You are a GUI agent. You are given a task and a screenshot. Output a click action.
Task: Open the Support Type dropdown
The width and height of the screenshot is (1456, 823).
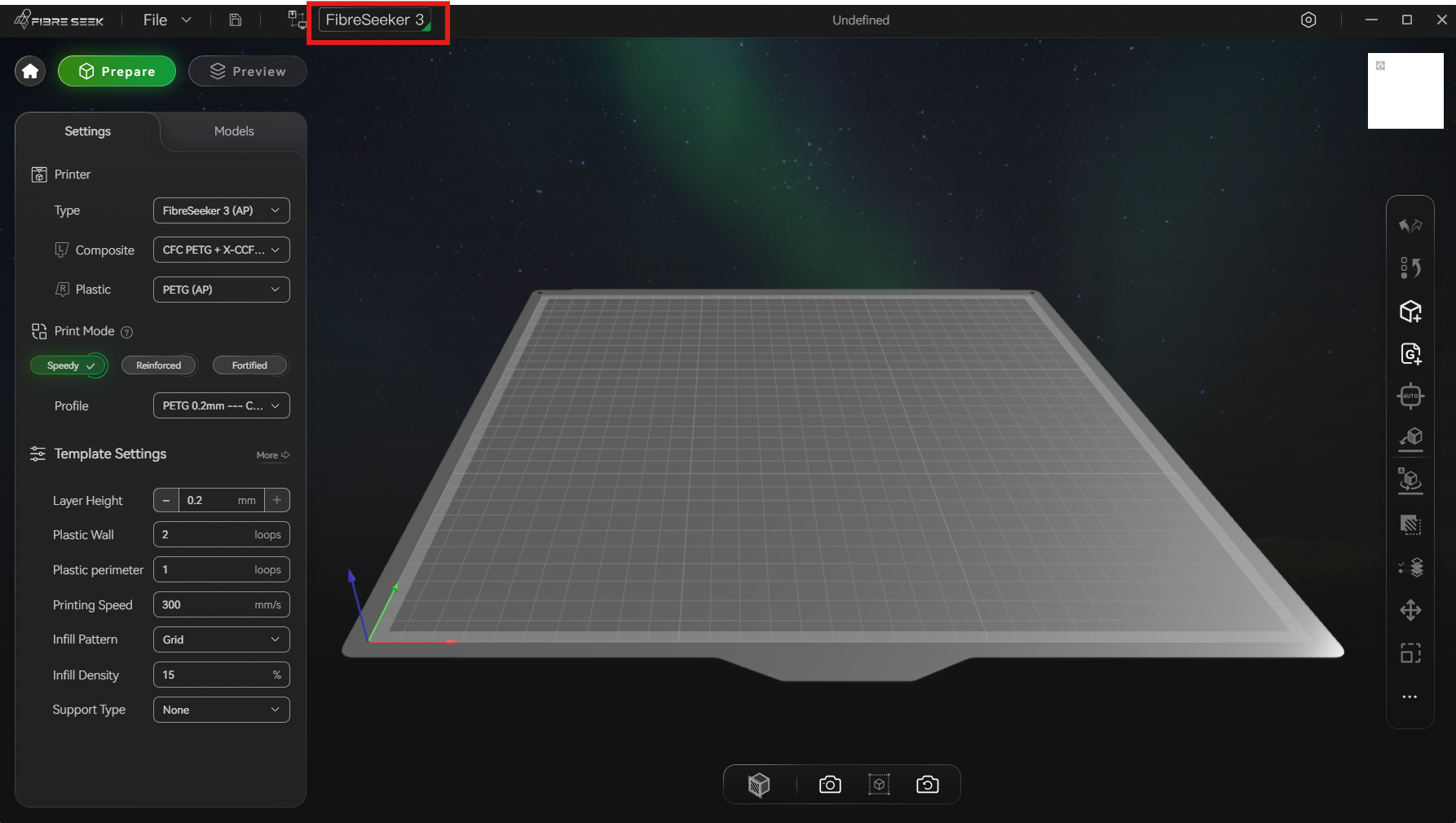pos(222,710)
